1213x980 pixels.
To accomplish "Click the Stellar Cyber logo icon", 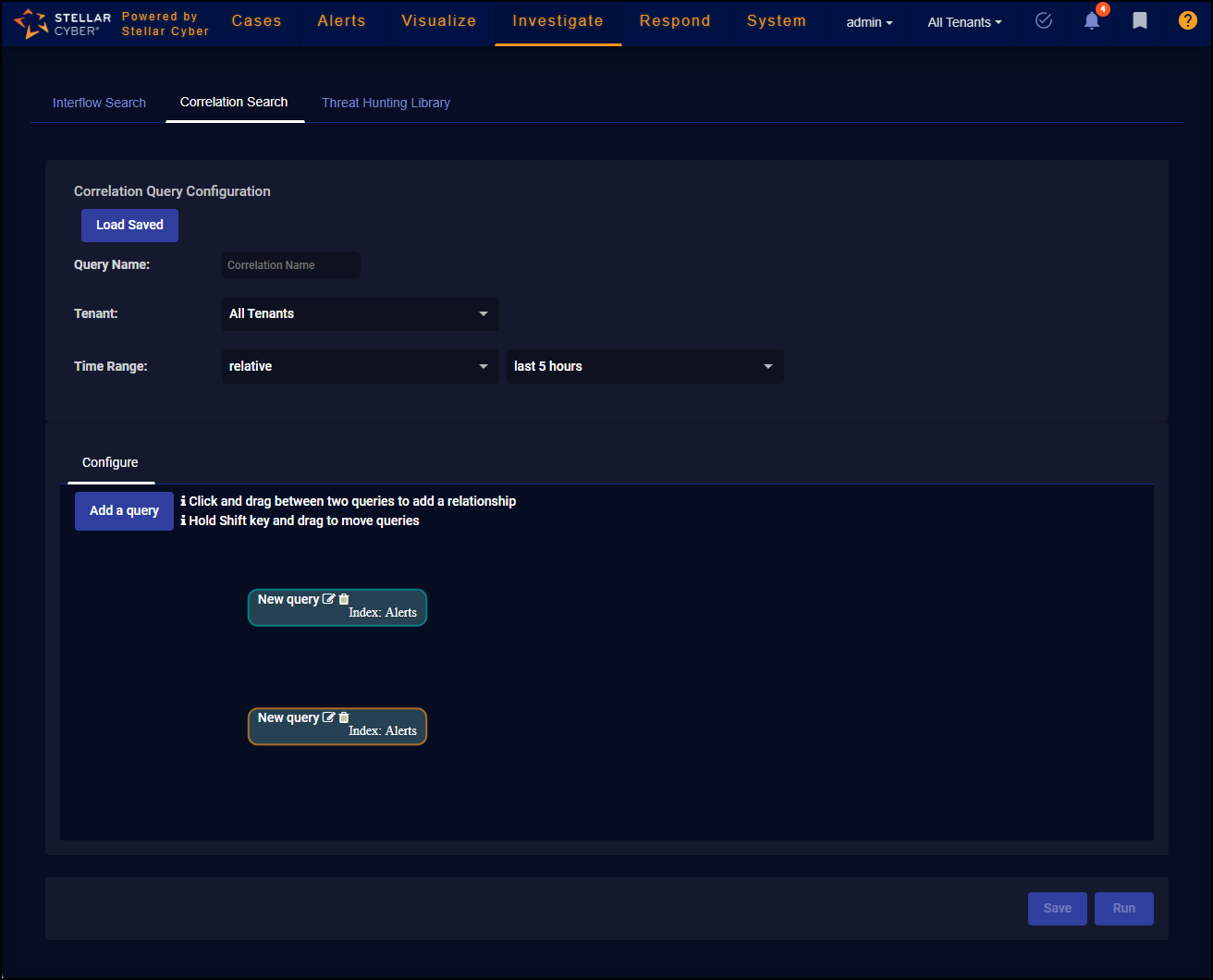I will tap(31, 23).
